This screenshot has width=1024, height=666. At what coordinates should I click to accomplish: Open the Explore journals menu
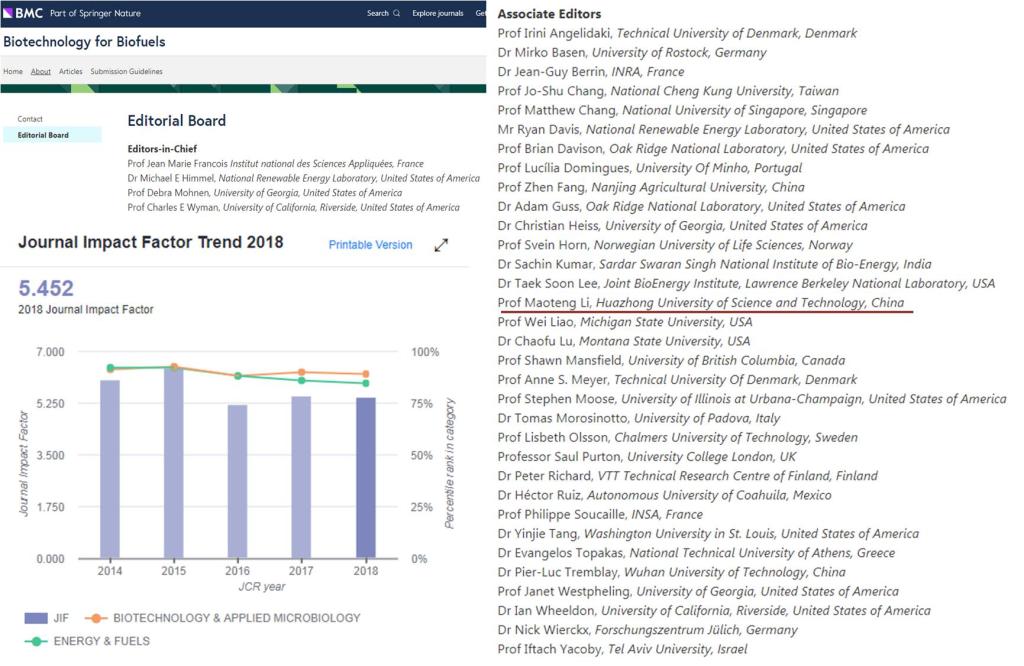pos(437,13)
